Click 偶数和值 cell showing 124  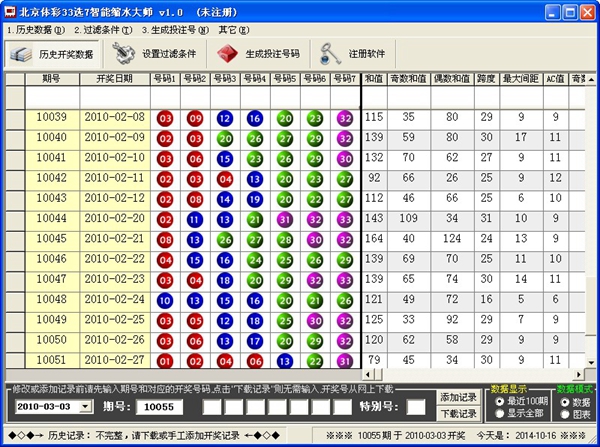(x=452, y=239)
